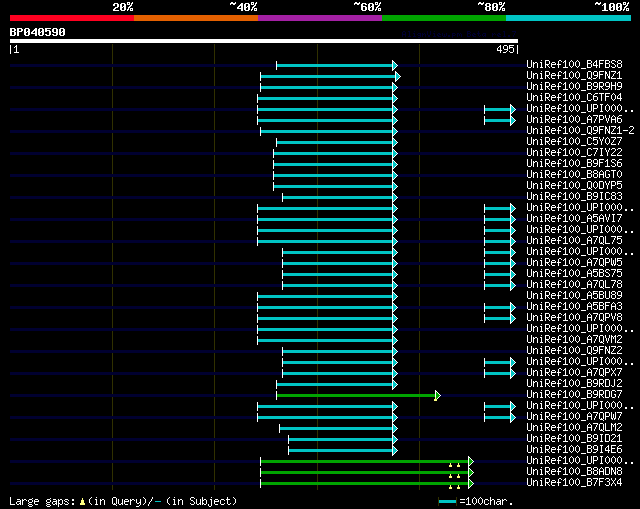This screenshot has height=509, width=640.
Task: Select the UniRef100_B8ADN8 label
Action: (574, 472)
